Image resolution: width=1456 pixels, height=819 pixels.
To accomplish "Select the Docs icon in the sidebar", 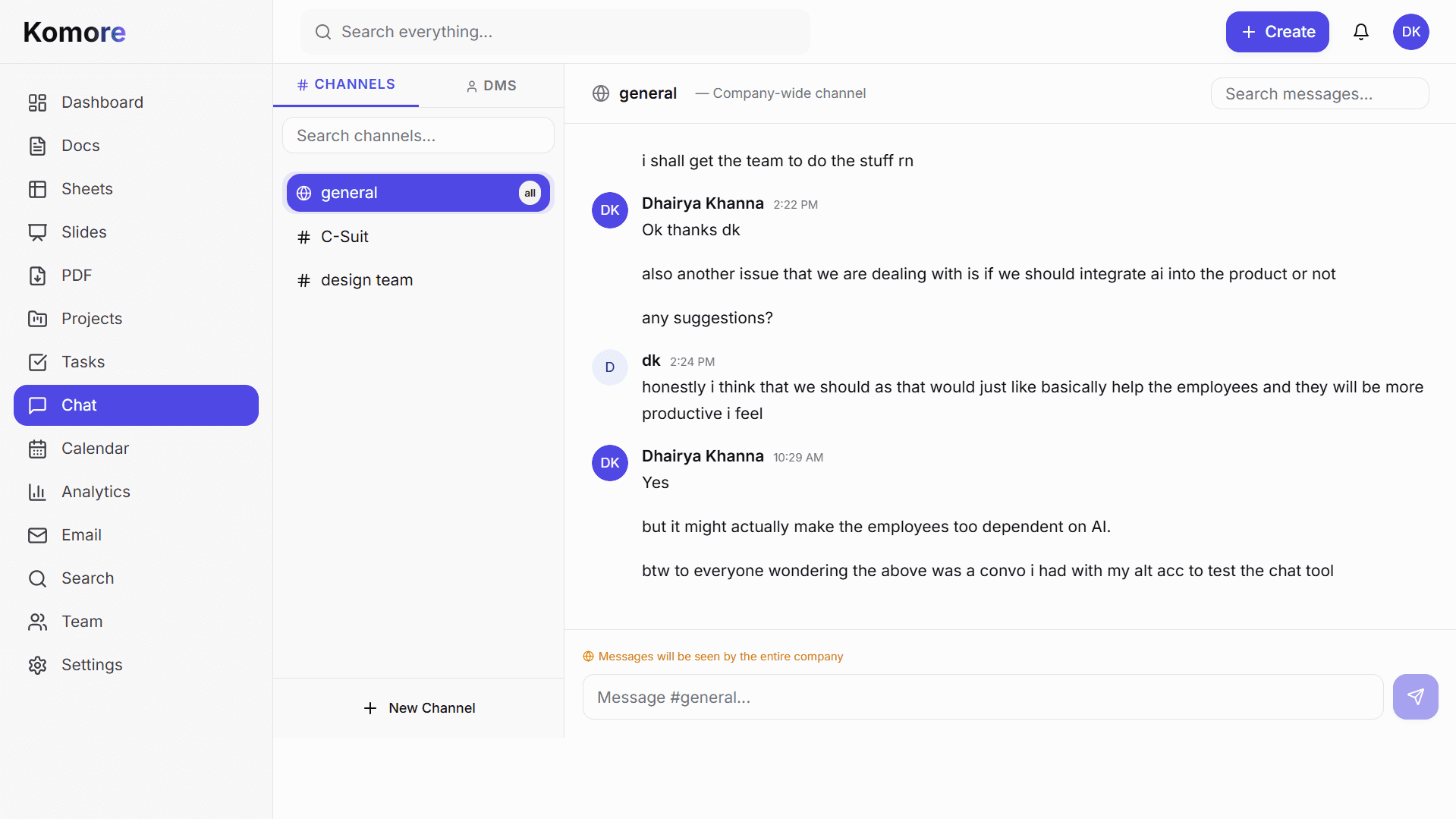I will (38, 145).
